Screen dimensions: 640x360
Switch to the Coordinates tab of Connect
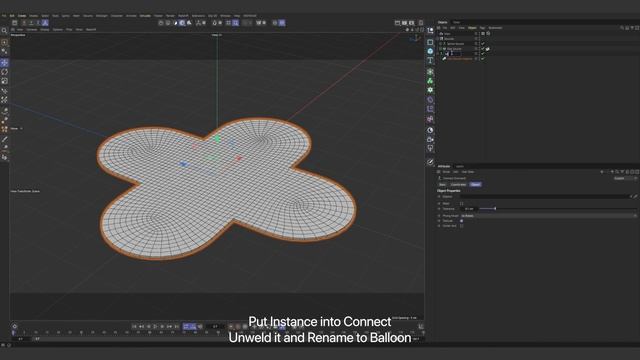coord(458,184)
